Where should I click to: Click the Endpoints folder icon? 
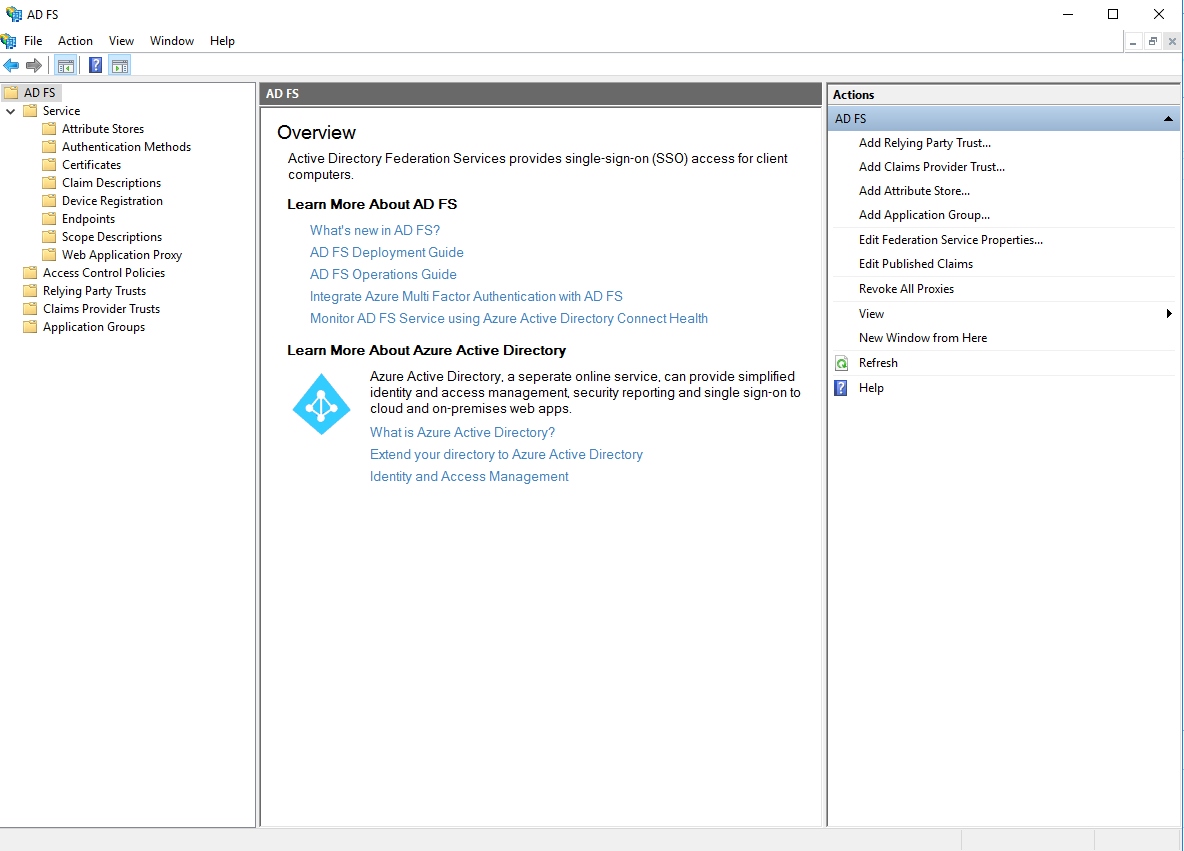pyautogui.click(x=49, y=219)
